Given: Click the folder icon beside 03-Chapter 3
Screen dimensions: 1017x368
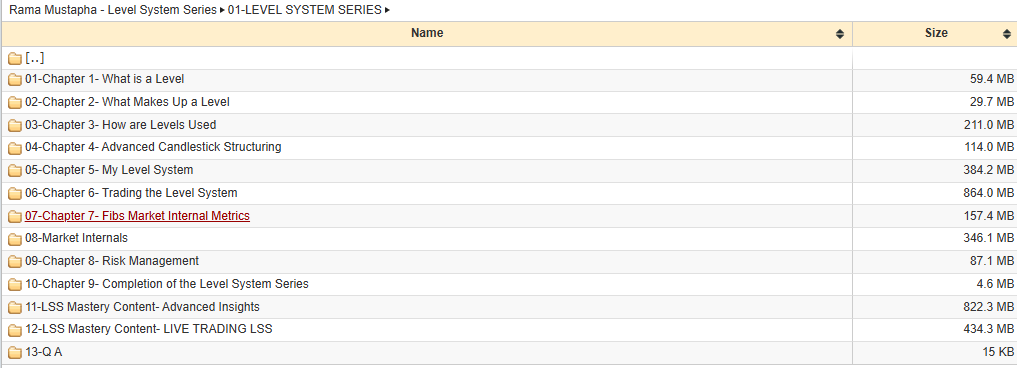Looking at the screenshot, I should point(14,125).
